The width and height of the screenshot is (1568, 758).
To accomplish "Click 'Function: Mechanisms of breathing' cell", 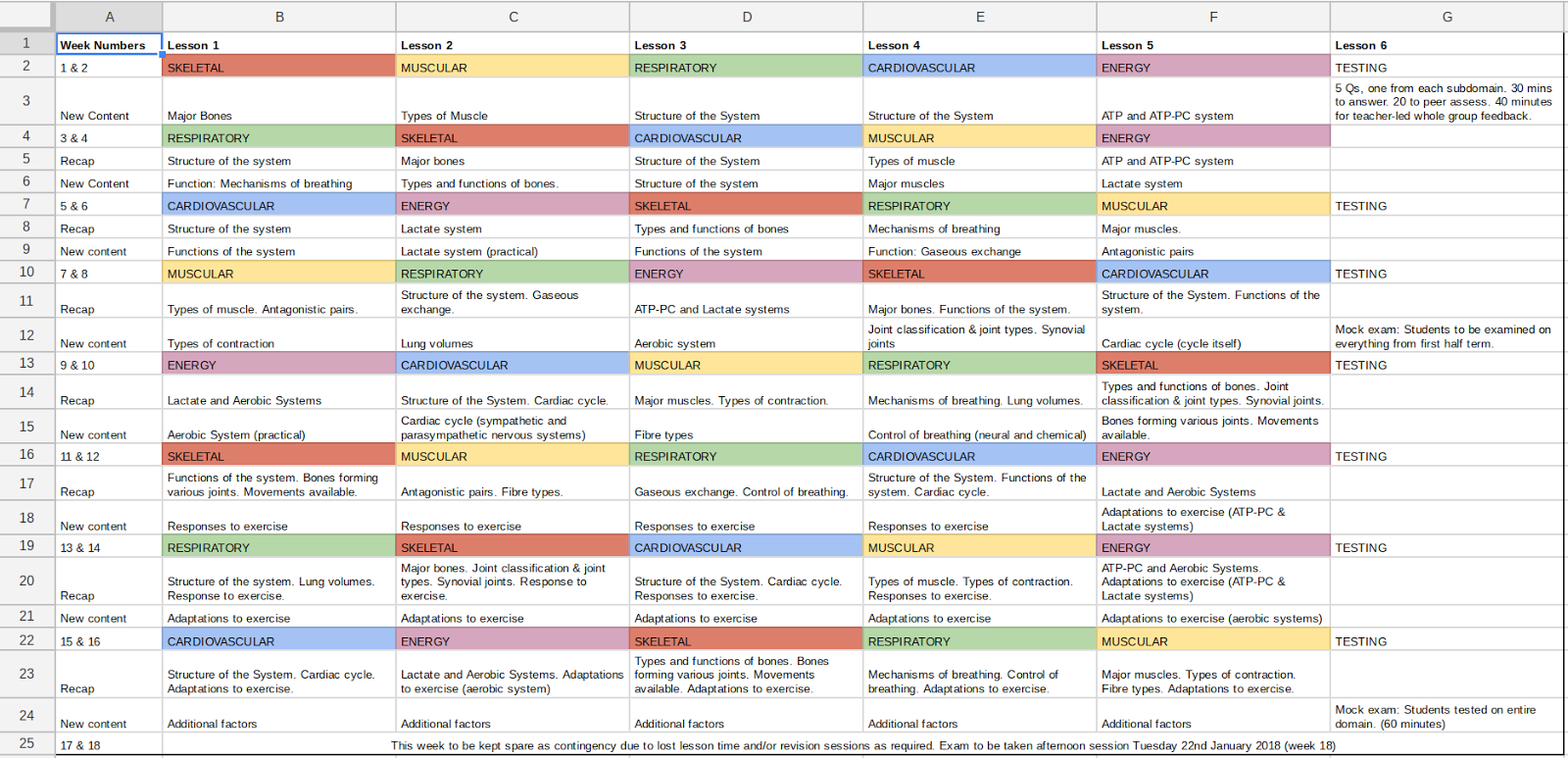I will coord(279,182).
